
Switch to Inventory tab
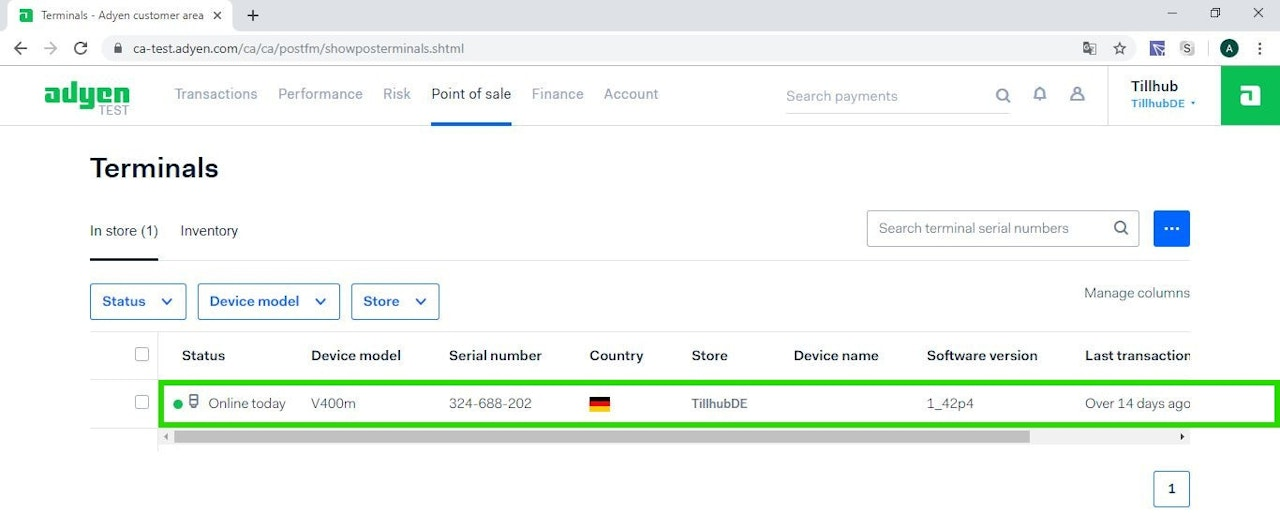pos(209,231)
